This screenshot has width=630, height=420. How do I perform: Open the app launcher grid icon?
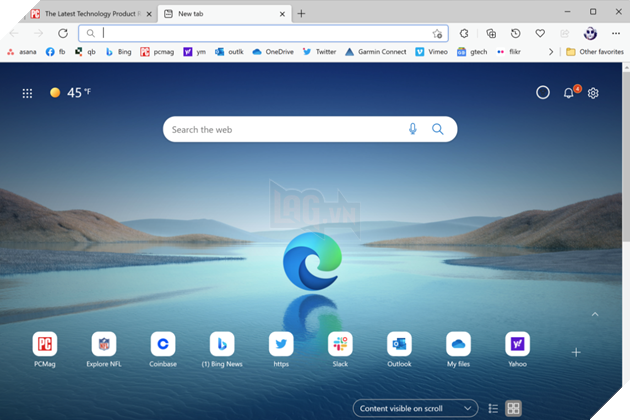click(x=27, y=93)
